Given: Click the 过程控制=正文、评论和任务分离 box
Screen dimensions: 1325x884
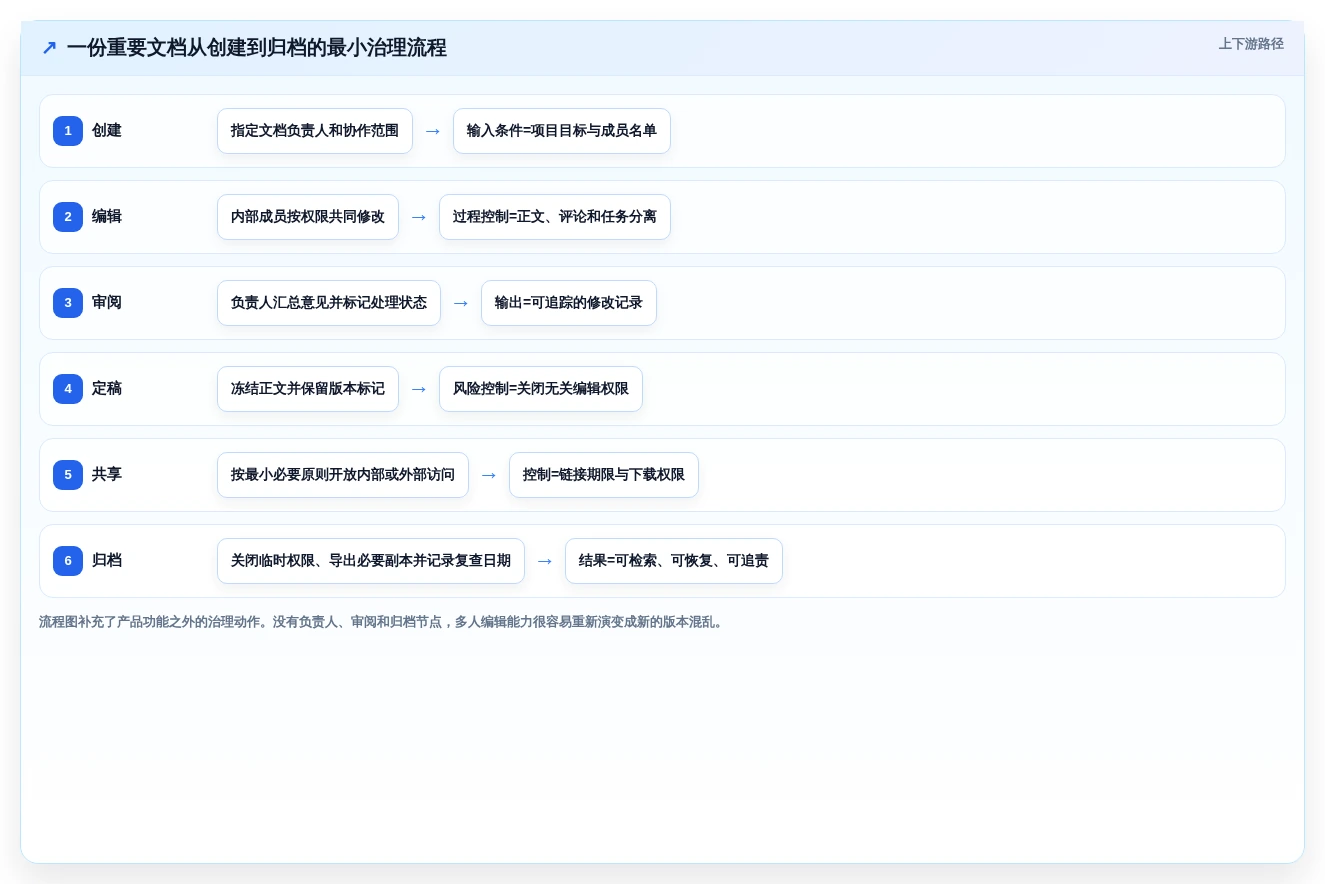Looking at the screenshot, I should (x=555, y=217).
